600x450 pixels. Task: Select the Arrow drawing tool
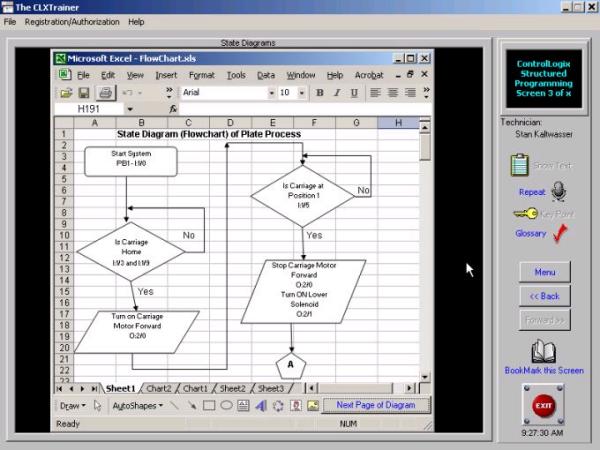coord(192,406)
